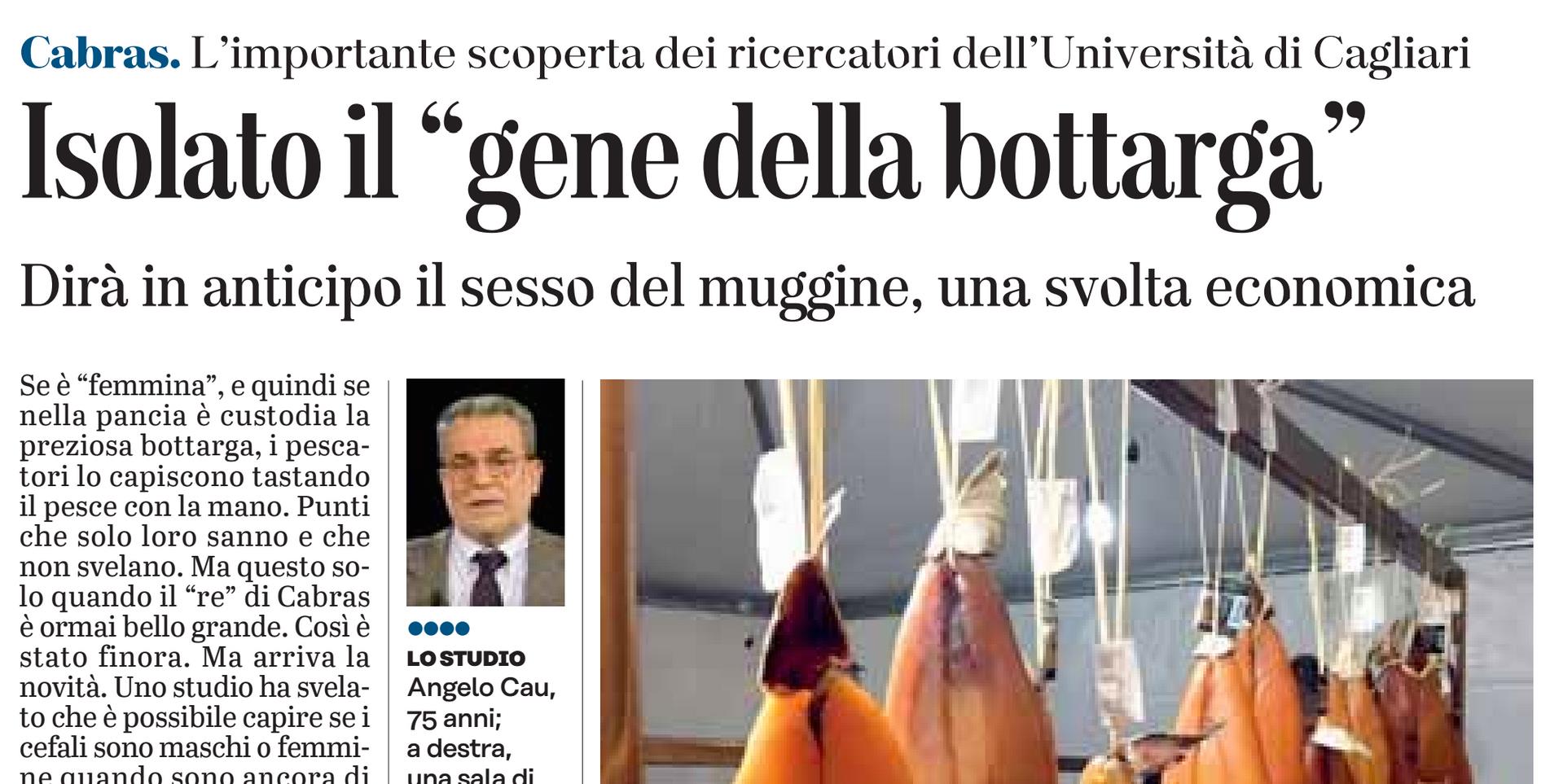The height and width of the screenshot is (784, 1550).
Task: Click the portrait photo of Angelo Cau
Action: (485, 493)
